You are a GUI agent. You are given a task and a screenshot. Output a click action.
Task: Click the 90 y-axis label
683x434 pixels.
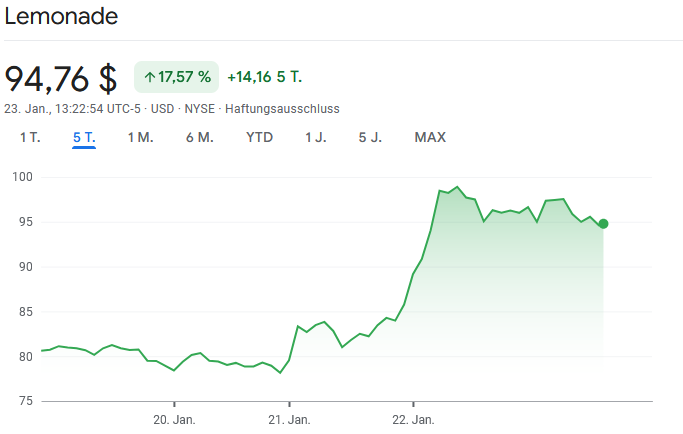tap(26, 267)
